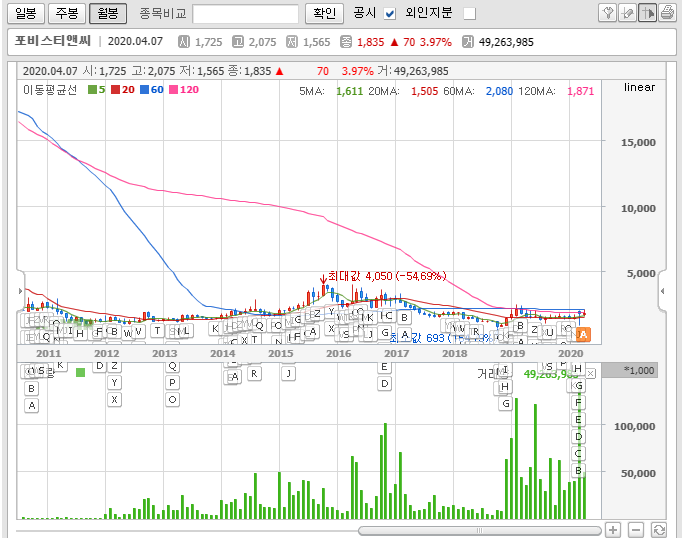Open disclosure marker A under 2011
Image resolution: width=689 pixels, height=538 pixels.
pyautogui.click(x=32, y=406)
